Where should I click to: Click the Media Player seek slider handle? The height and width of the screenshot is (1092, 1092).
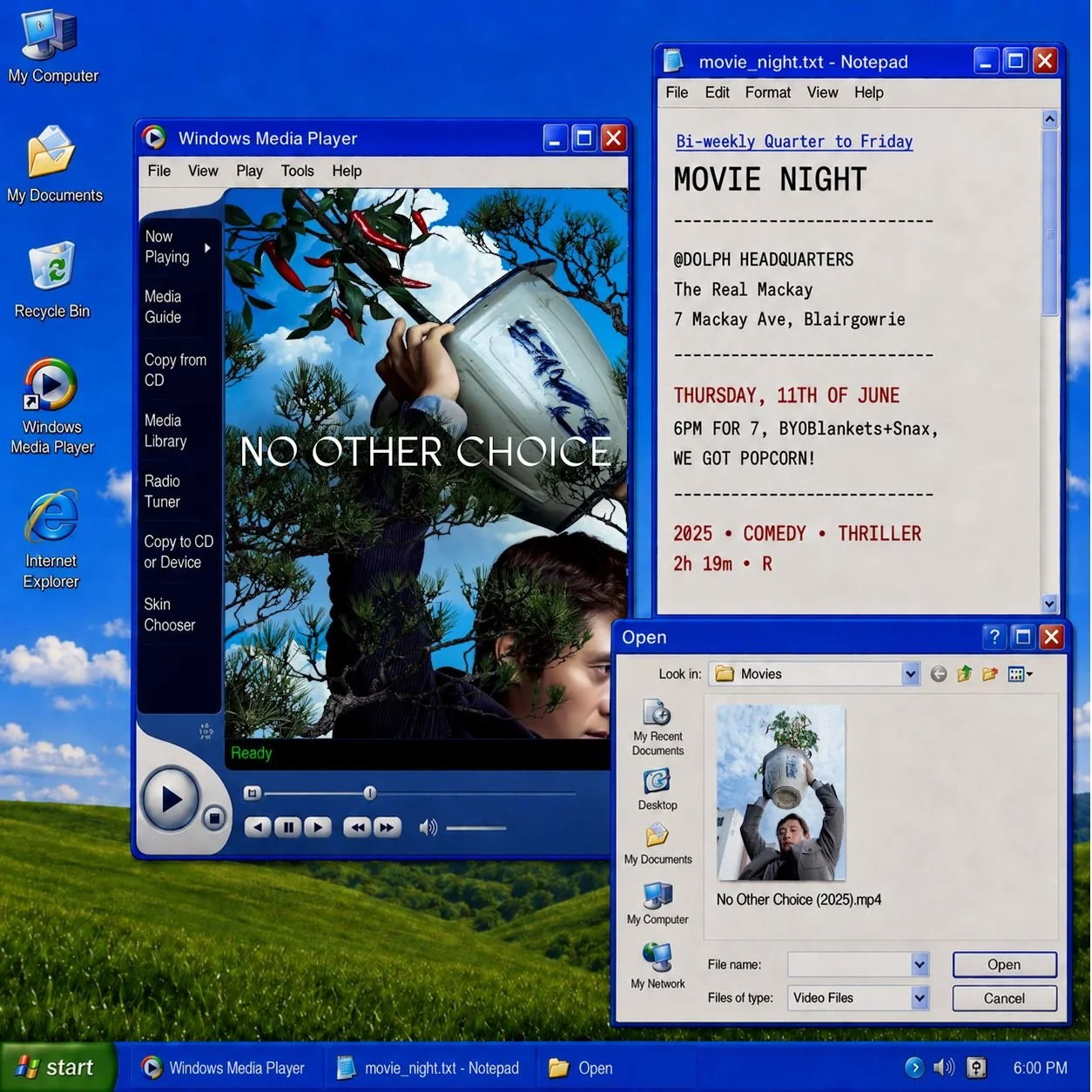(370, 792)
